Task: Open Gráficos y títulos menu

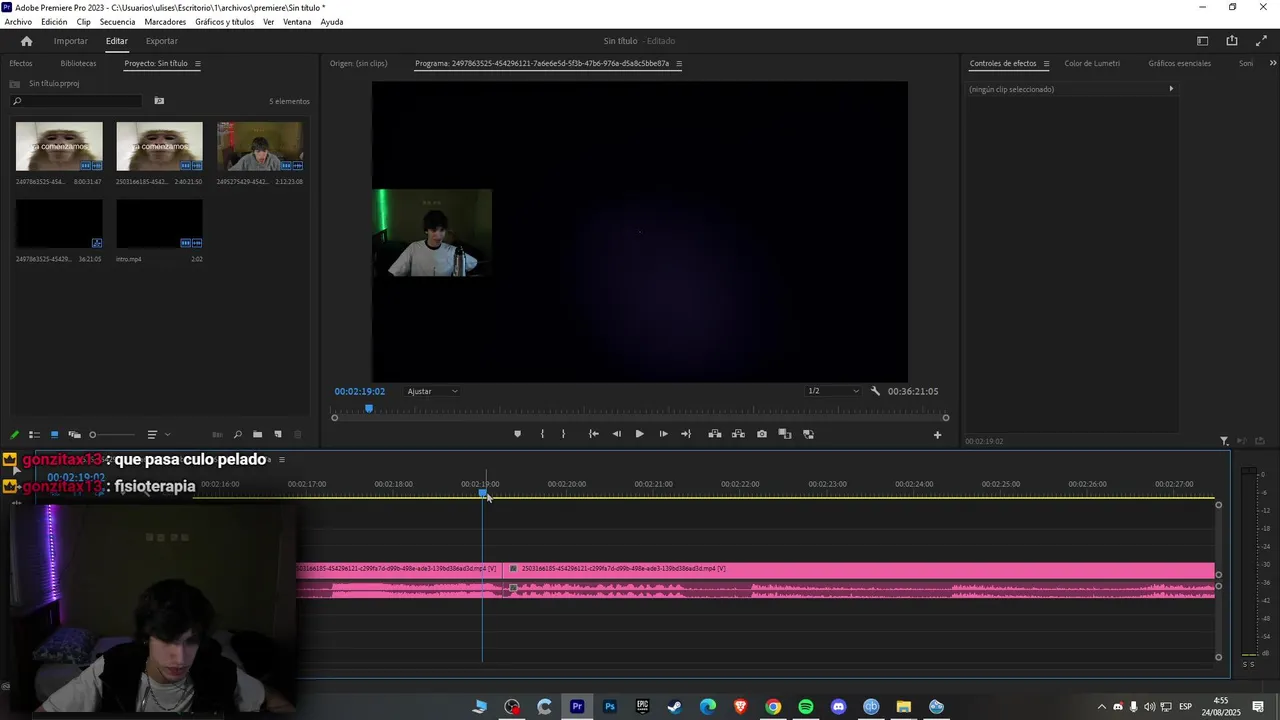Action: point(224,22)
